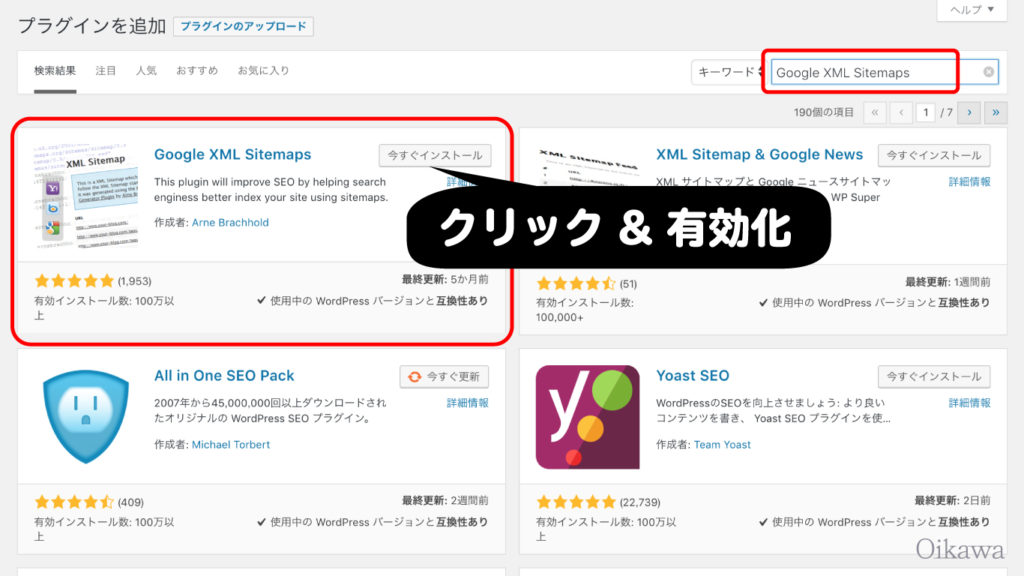Click 最終更新: 5か月前 text

click(x=445, y=280)
